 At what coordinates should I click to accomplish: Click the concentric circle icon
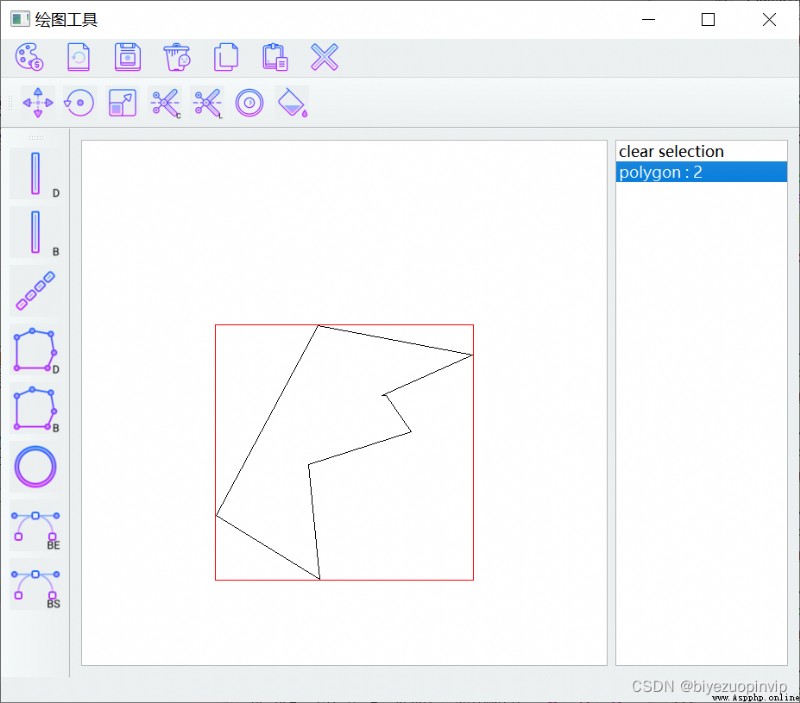pyautogui.click(x=249, y=103)
